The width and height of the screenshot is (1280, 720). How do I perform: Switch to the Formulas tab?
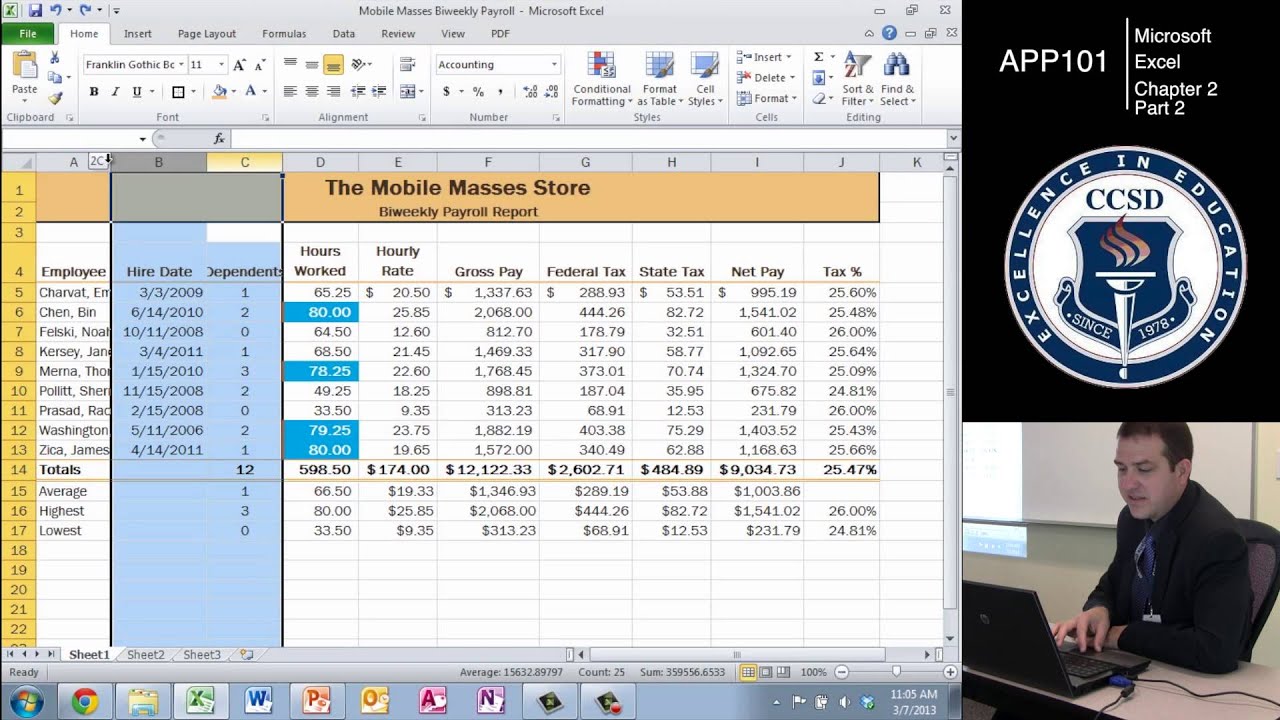point(284,33)
